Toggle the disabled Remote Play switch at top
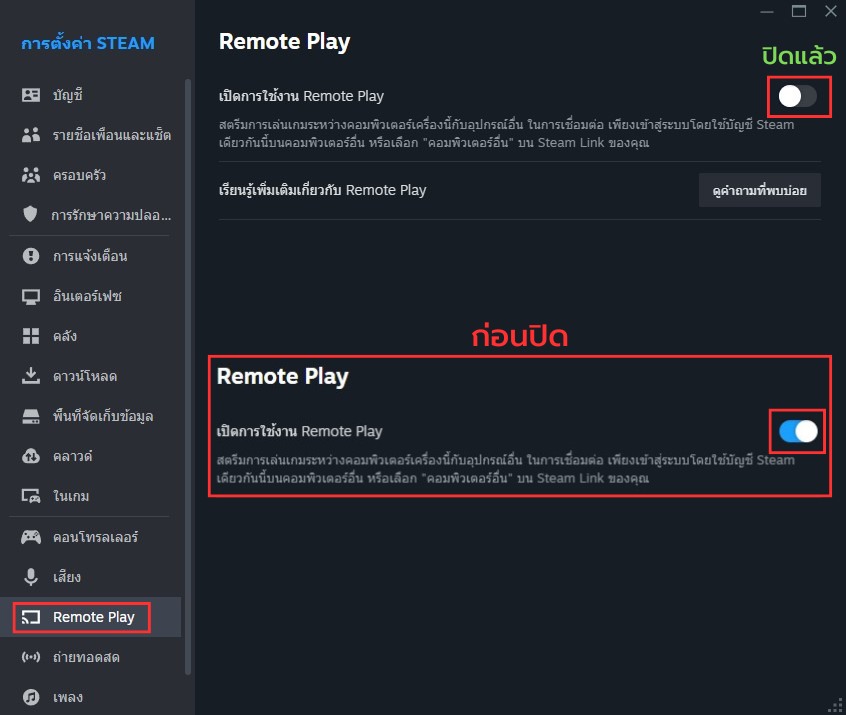This screenshot has width=846, height=715. [798, 96]
